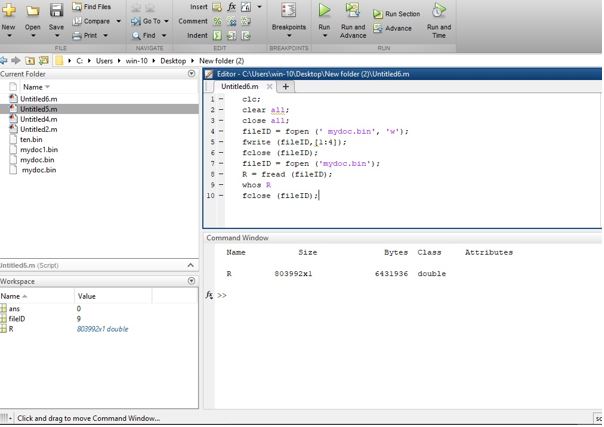Switch to the Untitled6.m editor tab

click(241, 87)
